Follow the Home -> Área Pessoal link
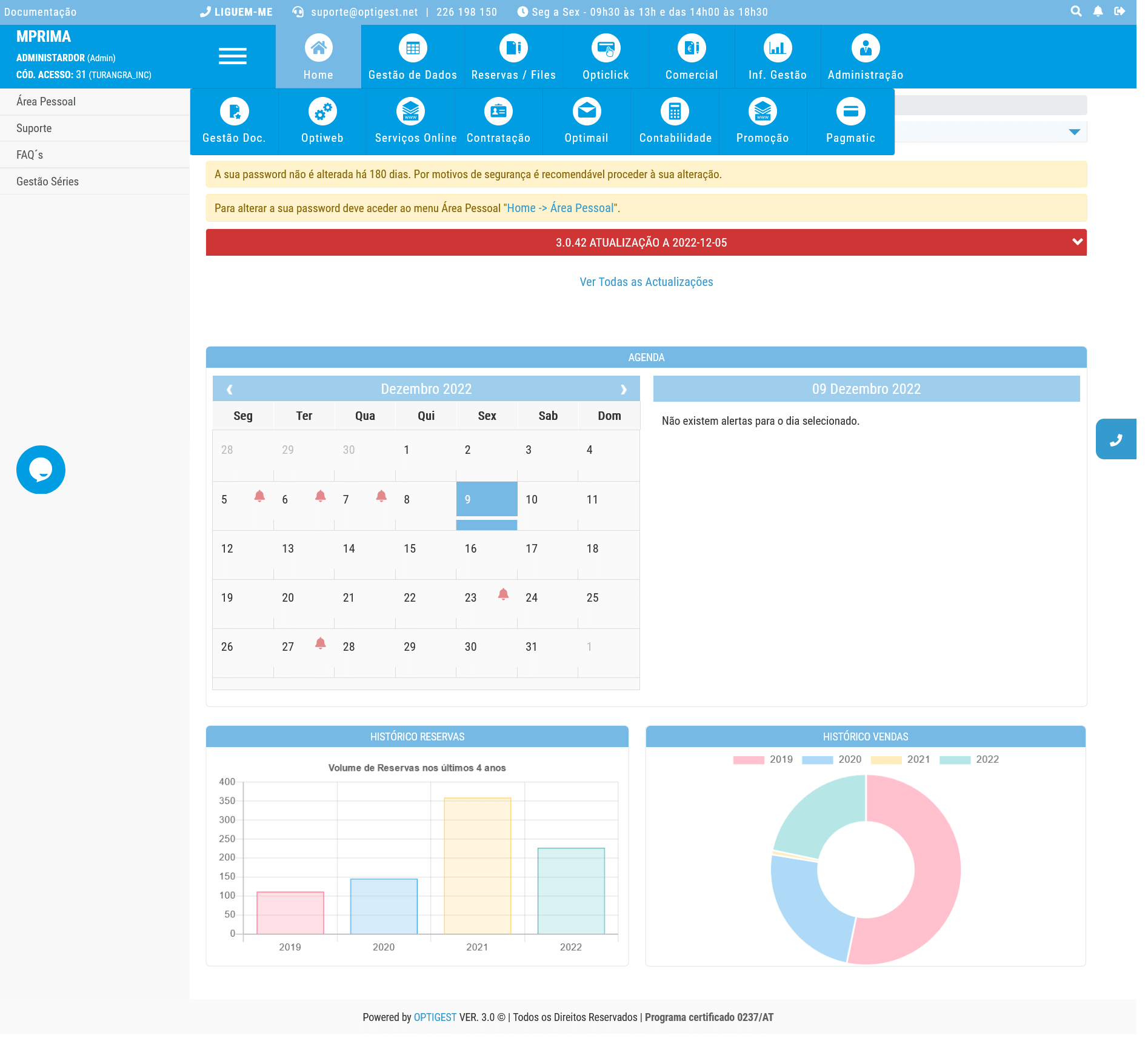Viewport: 1148px width, 1044px height. (x=560, y=207)
